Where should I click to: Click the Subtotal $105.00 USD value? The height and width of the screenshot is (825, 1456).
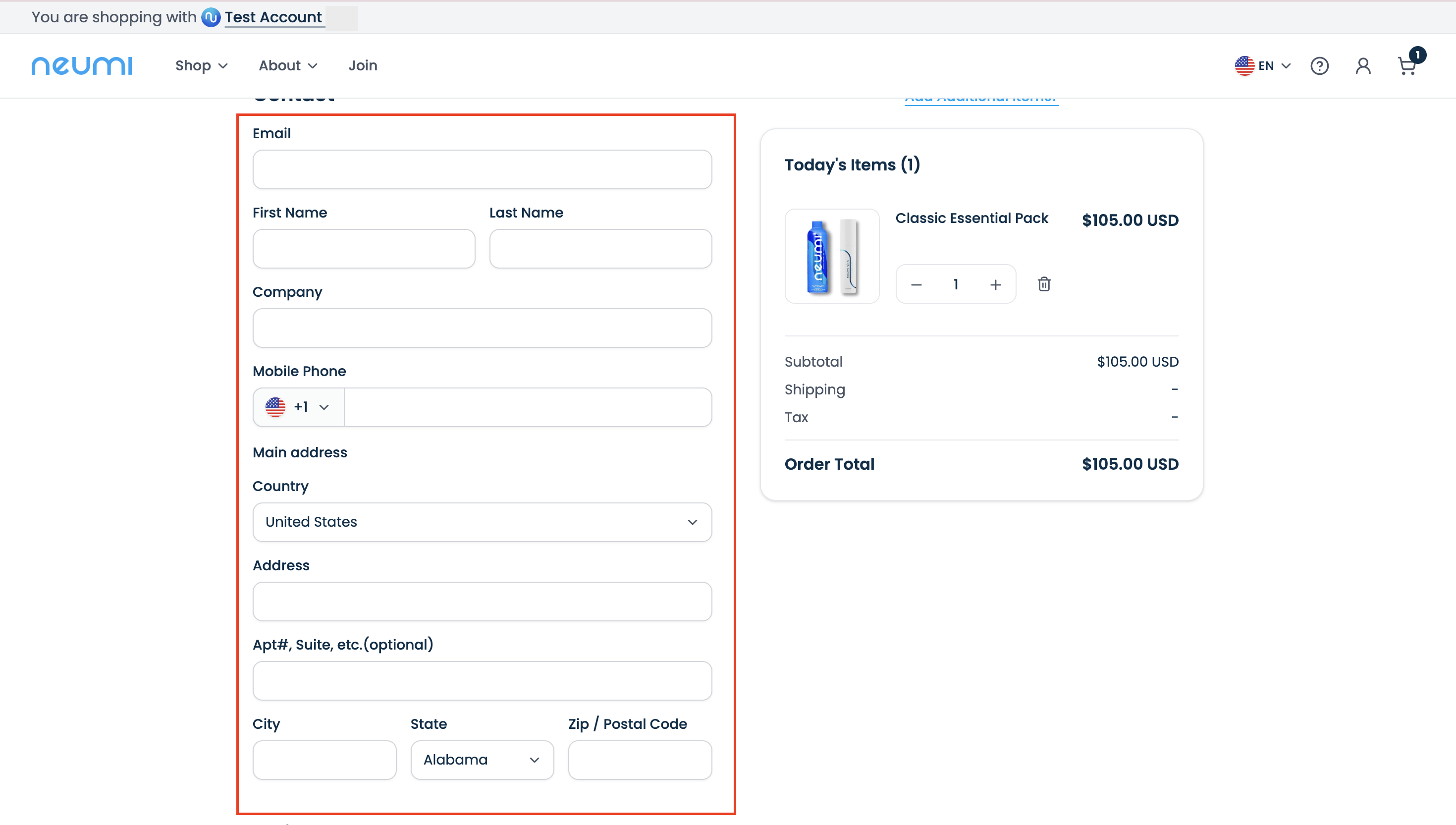tap(1137, 362)
